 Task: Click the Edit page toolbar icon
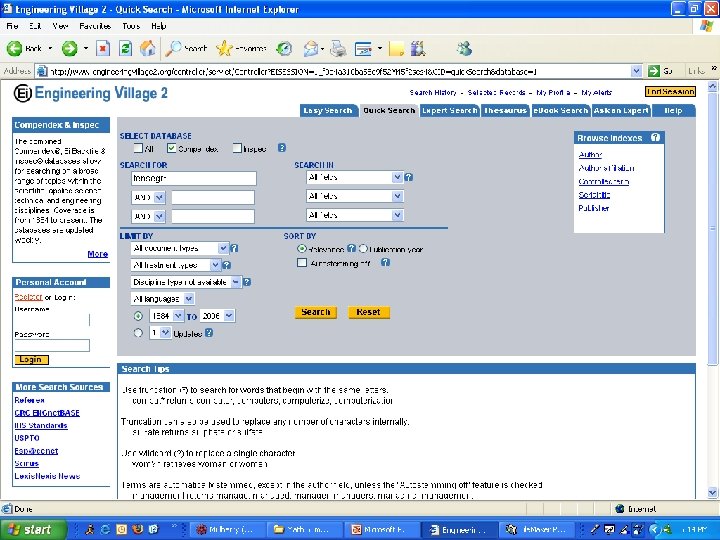point(363,48)
